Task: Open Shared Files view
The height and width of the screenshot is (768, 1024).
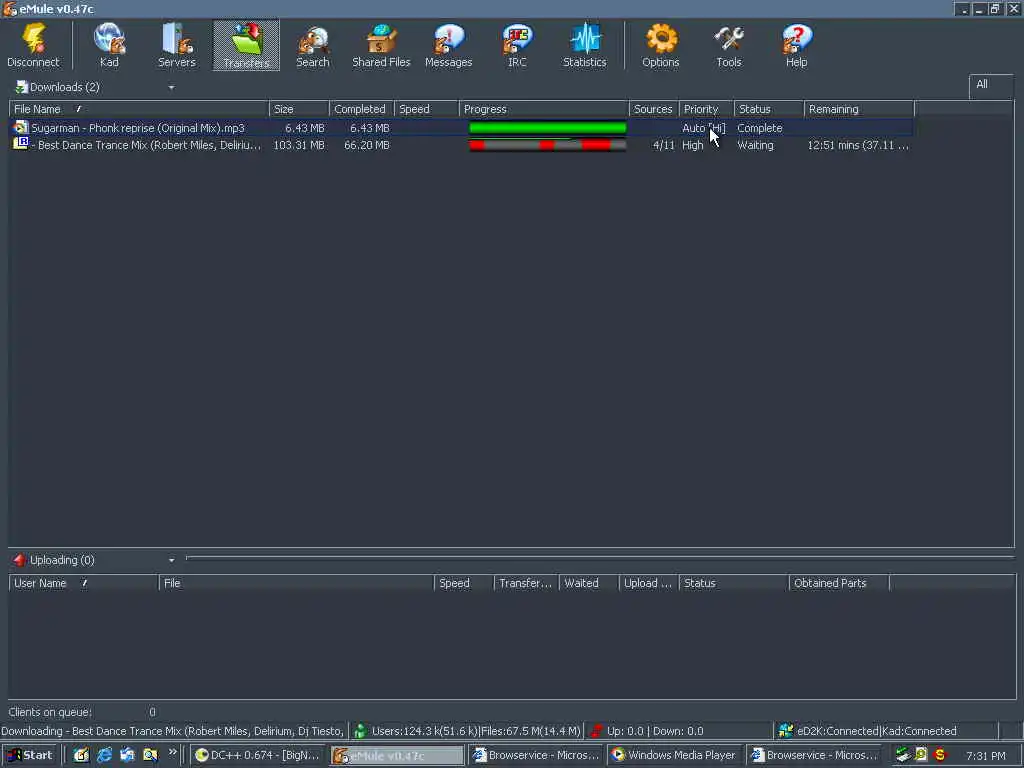Action: coord(381,45)
